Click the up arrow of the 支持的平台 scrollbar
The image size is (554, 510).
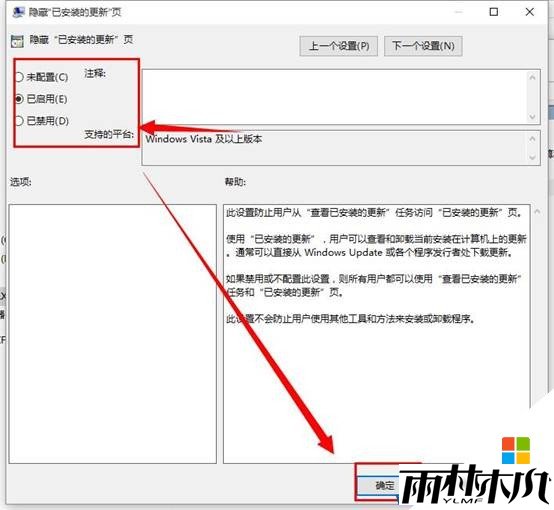tap(532, 139)
